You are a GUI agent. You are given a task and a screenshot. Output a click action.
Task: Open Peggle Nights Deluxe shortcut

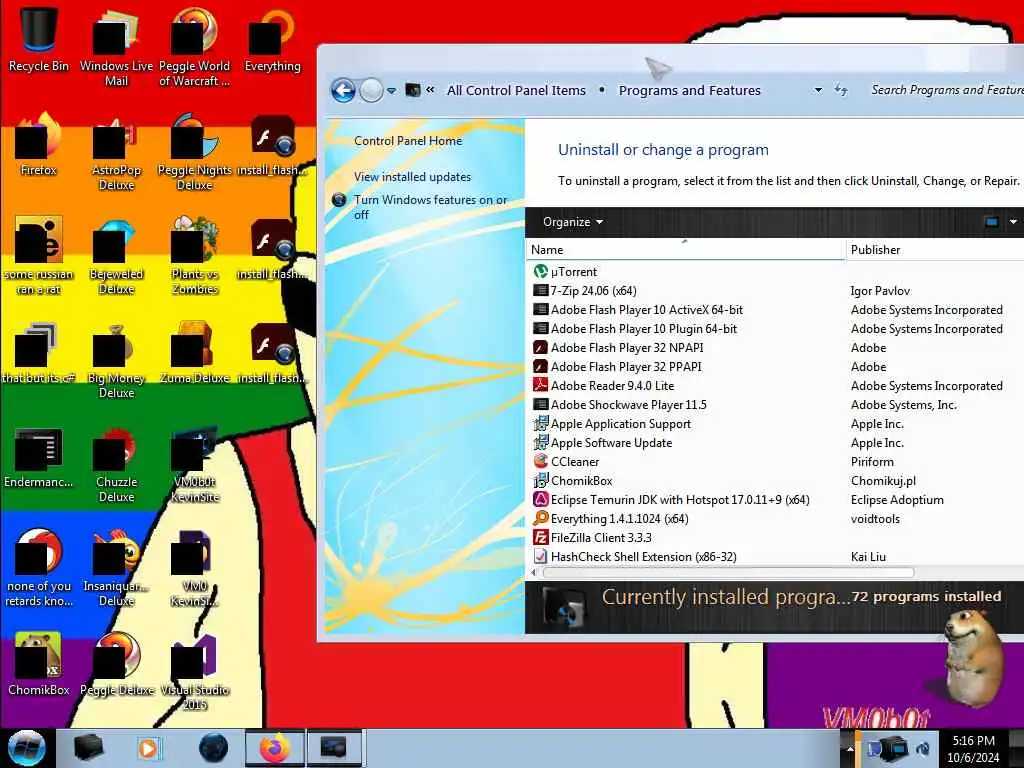pos(195,153)
